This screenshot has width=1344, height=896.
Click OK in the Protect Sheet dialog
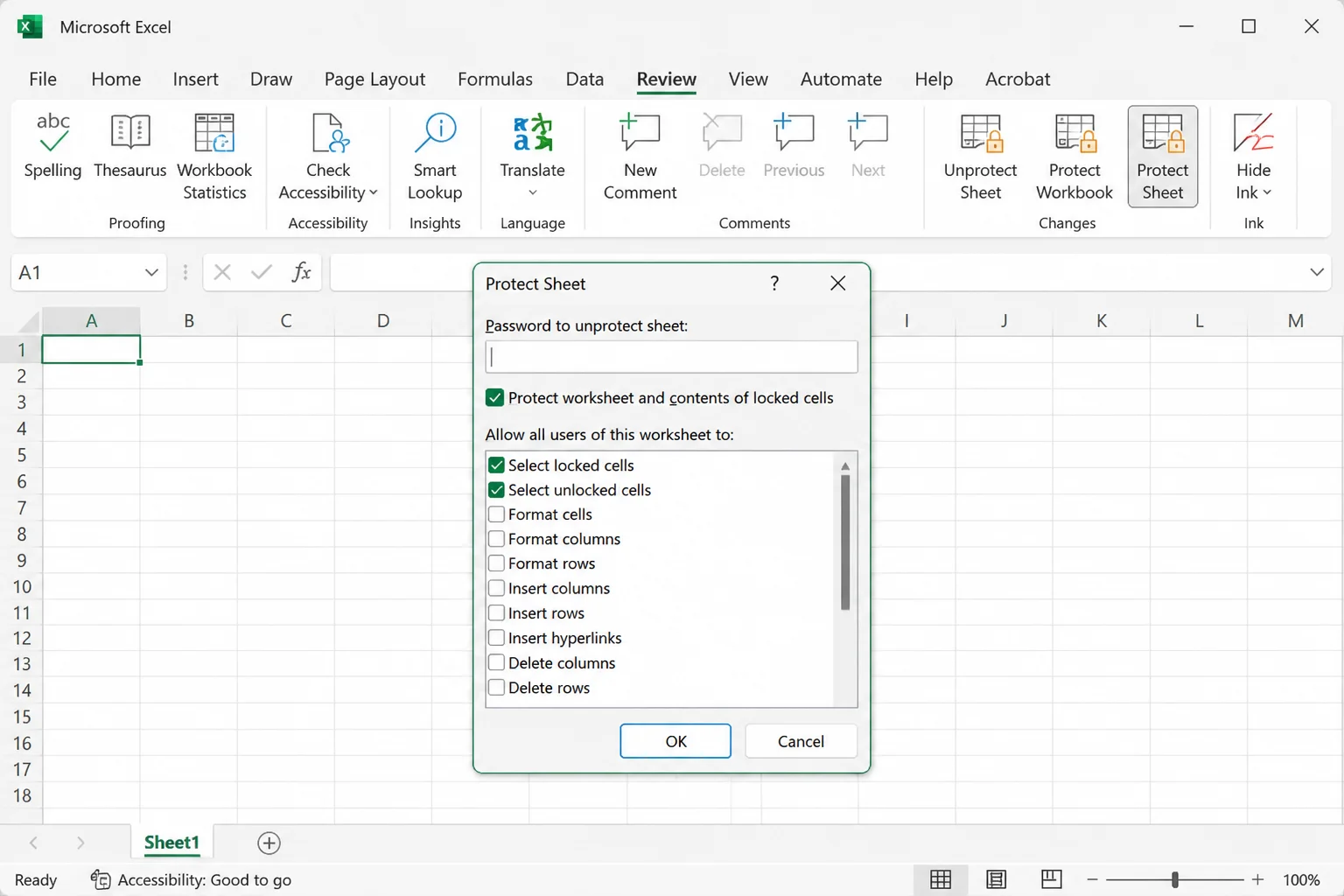[675, 741]
